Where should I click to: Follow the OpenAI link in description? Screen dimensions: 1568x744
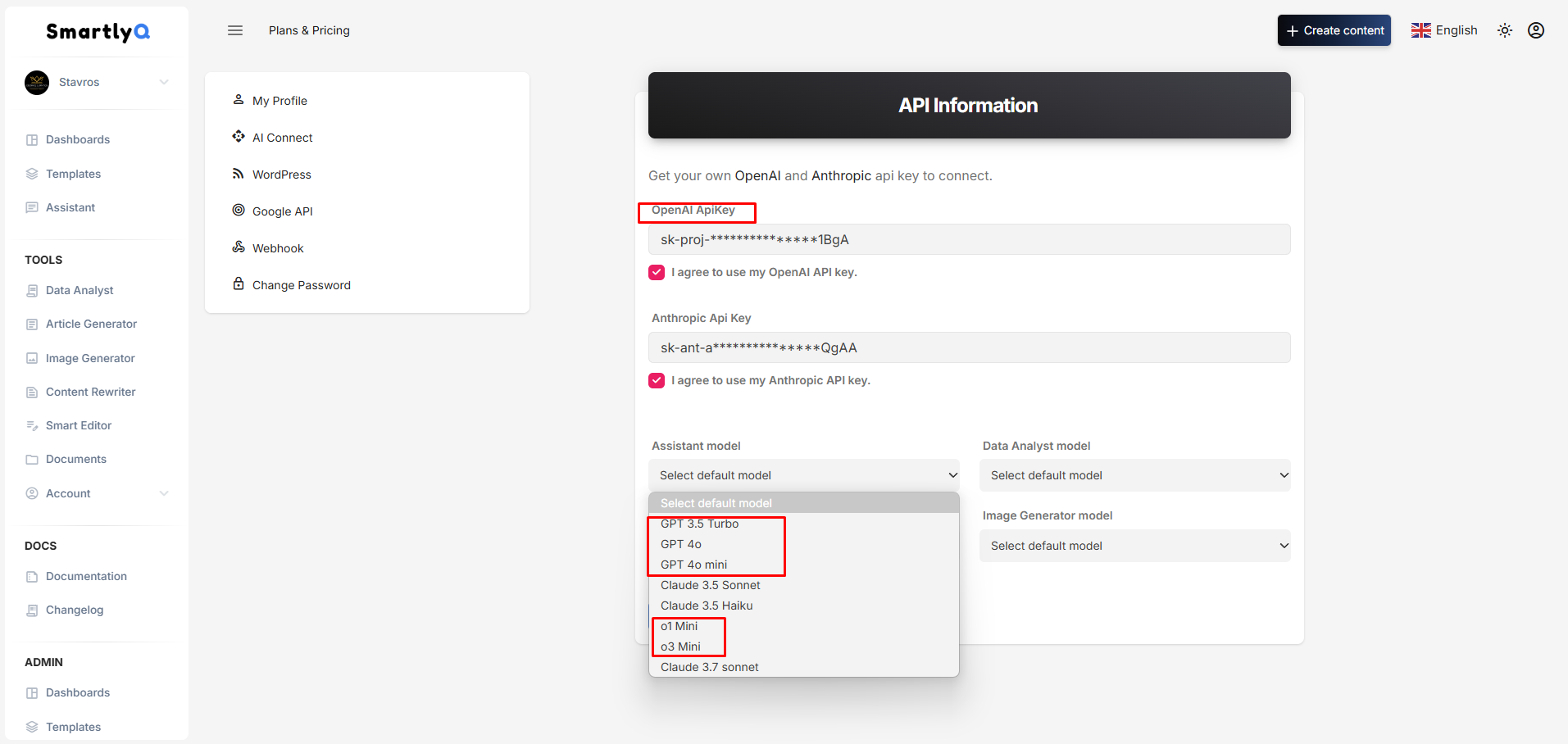click(x=757, y=176)
